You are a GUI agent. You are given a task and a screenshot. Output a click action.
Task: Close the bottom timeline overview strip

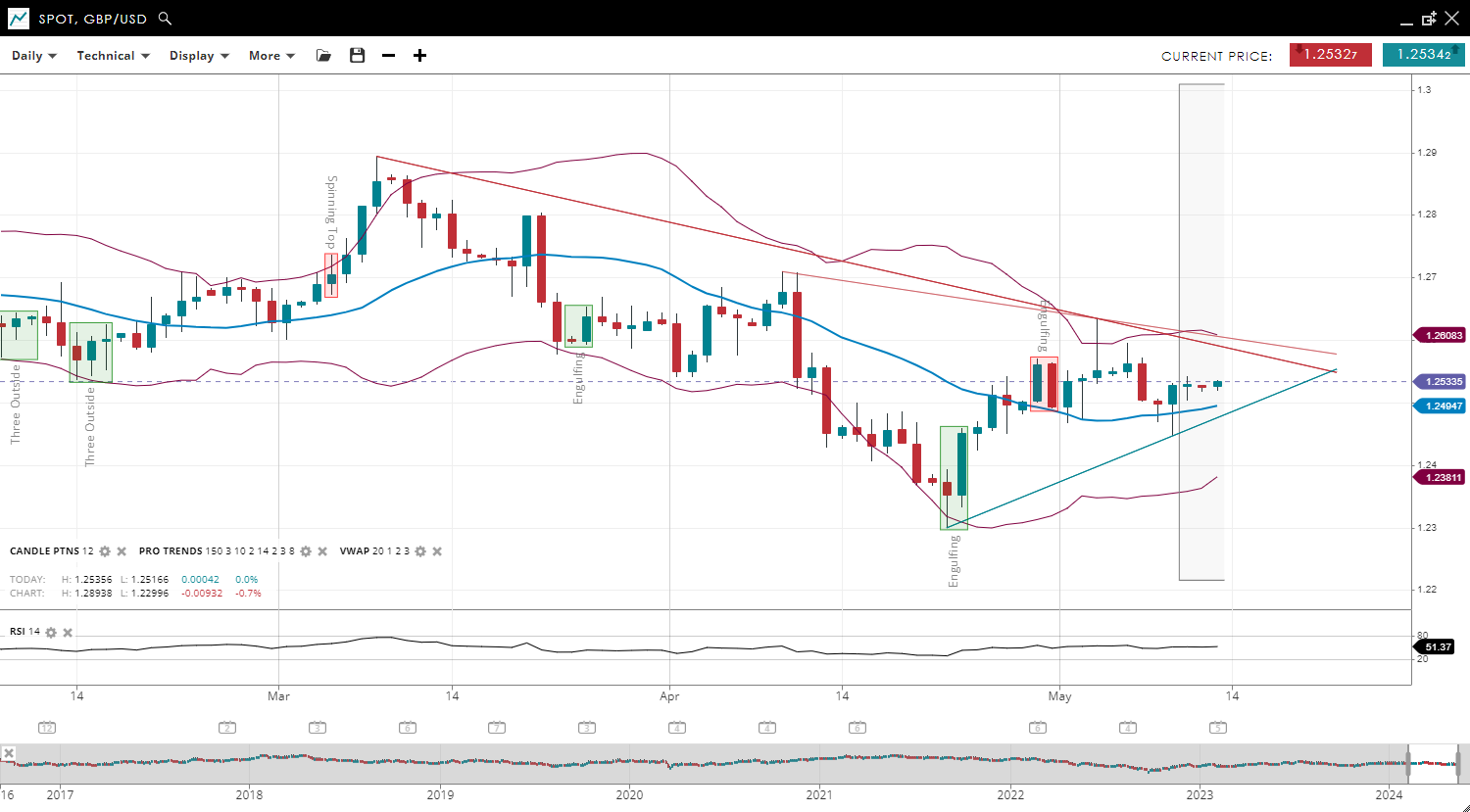pyautogui.click(x=8, y=753)
